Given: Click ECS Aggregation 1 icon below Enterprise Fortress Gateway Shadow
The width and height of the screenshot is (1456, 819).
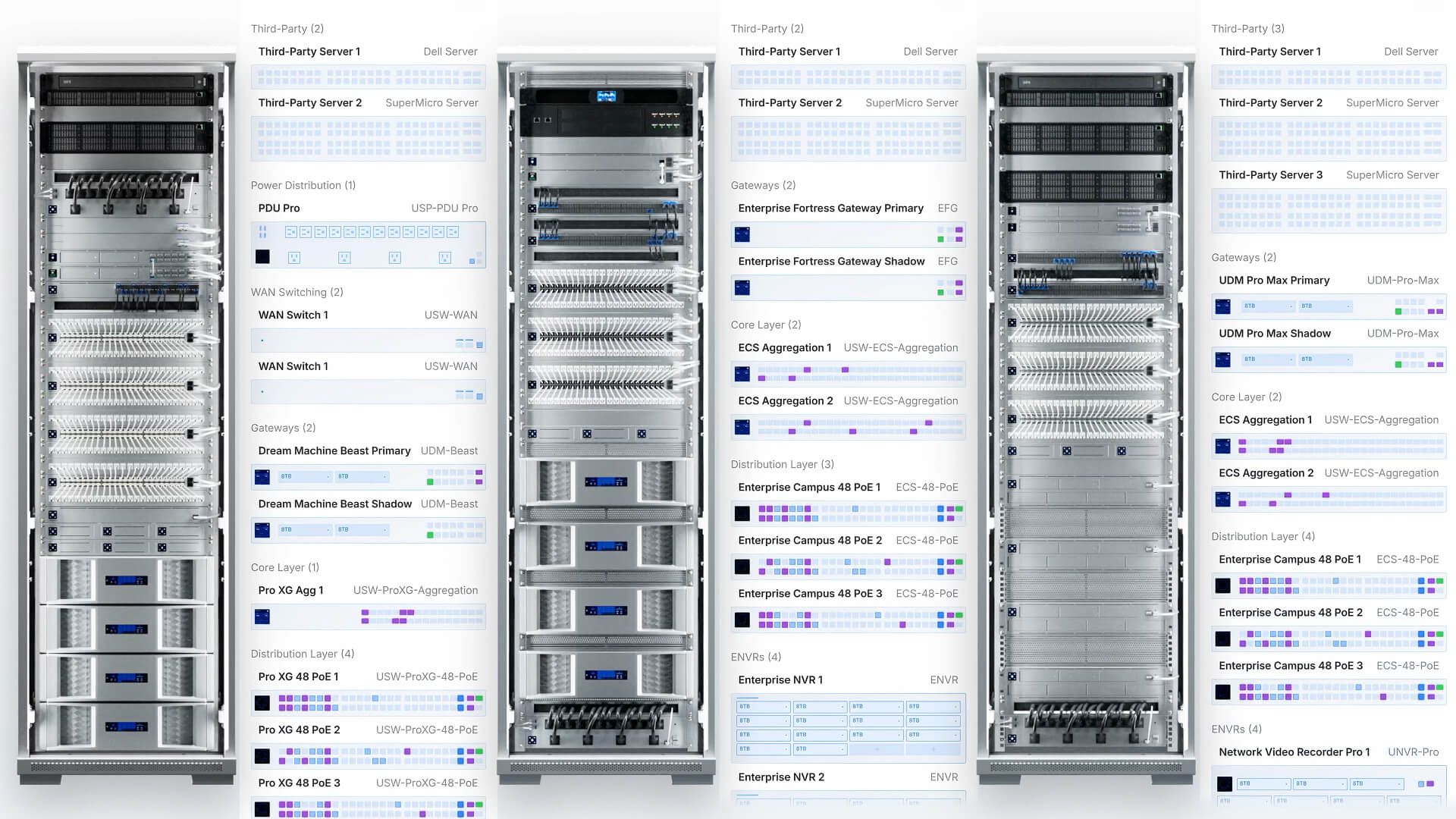Looking at the screenshot, I should (x=742, y=374).
